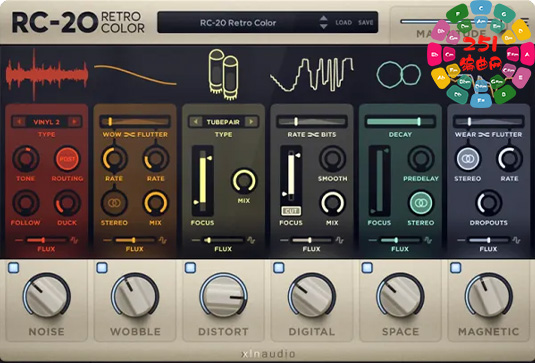The height and width of the screenshot is (363, 535).
Task: Click the large MAGNETIC amount knob
Action: pyautogui.click(x=489, y=296)
